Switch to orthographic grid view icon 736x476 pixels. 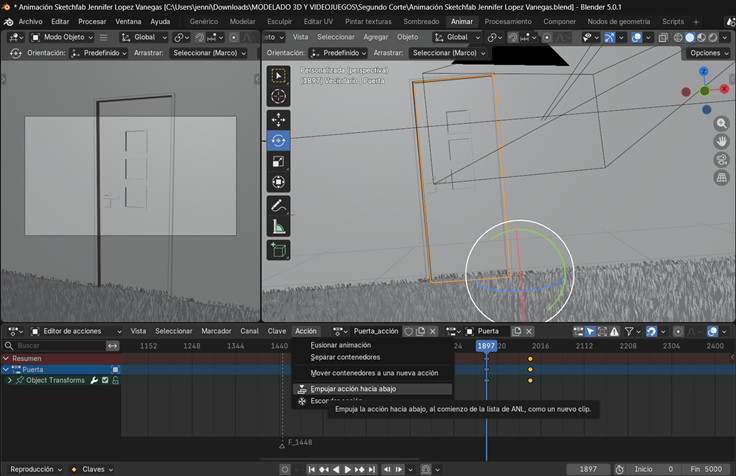pos(721,177)
